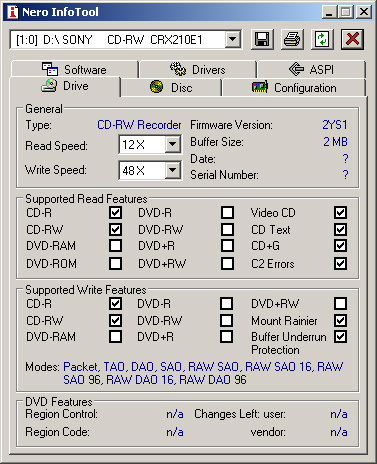The width and height of the screenshot is (377, 464).
Task: Toggle CD-R checkbox in Supported Write Features
Action: pyautogui.click(x=115, y=303)
